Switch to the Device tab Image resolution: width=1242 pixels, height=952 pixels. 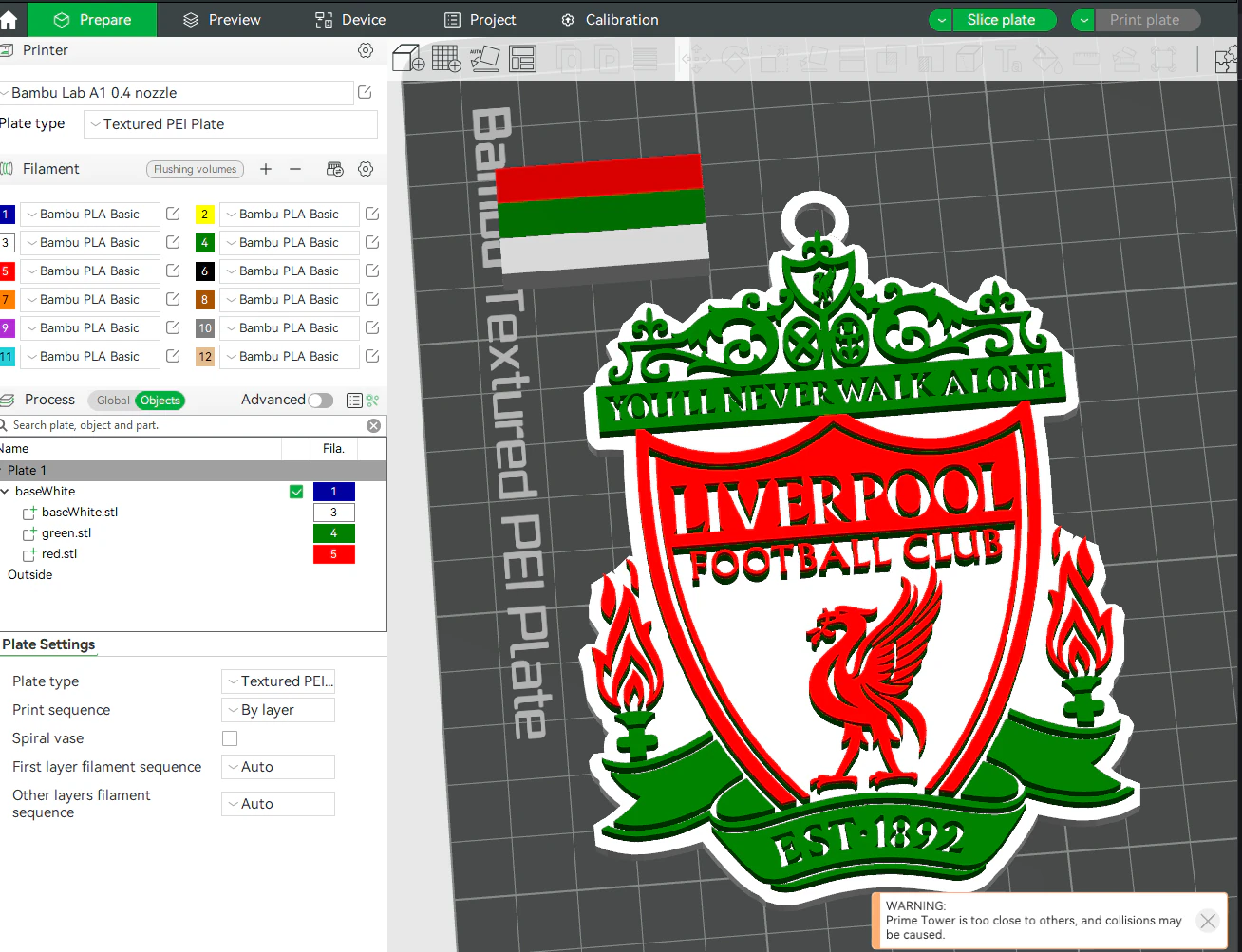[350, 20]
